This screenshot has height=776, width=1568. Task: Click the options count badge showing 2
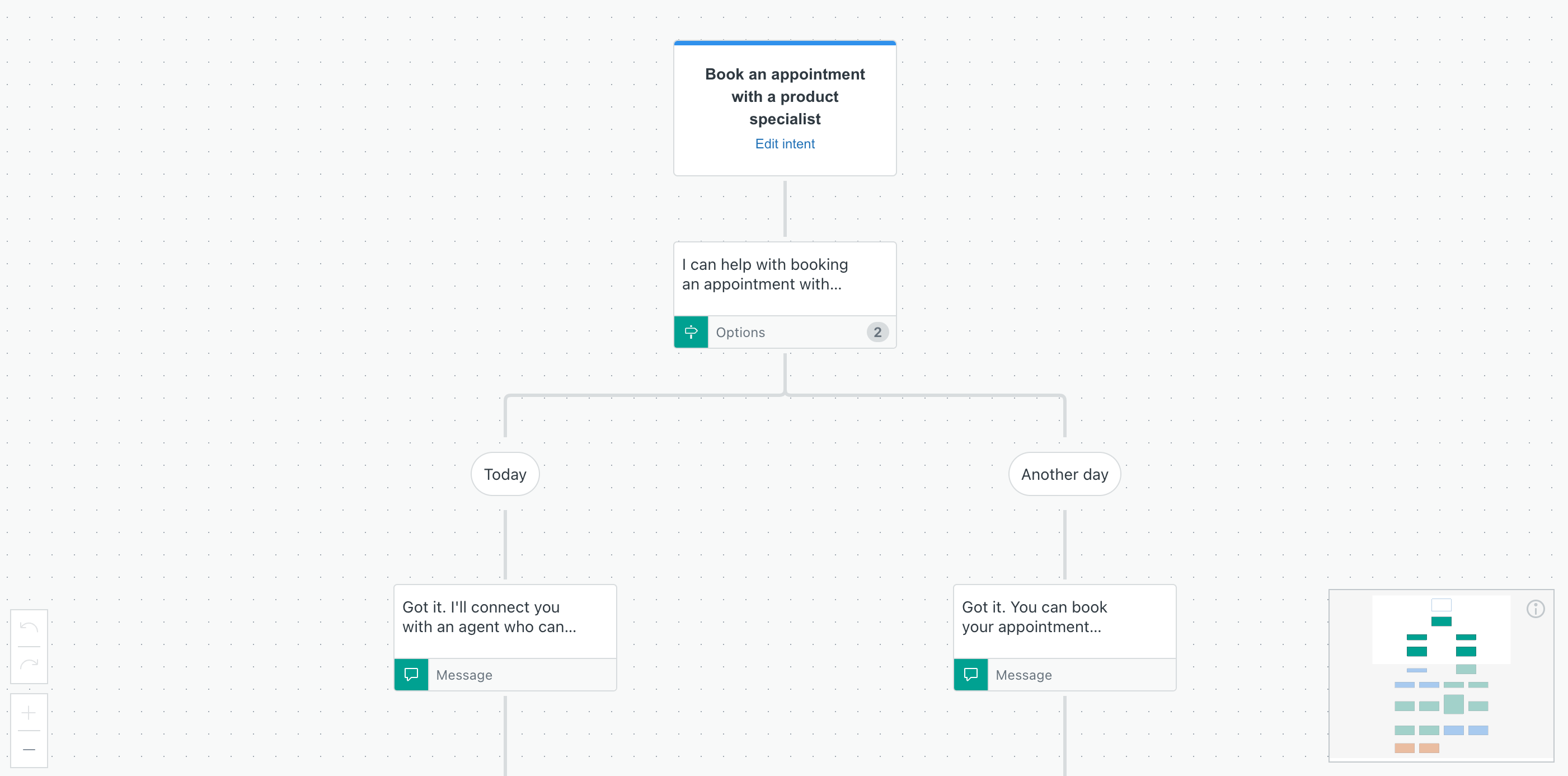pos(877,332)
